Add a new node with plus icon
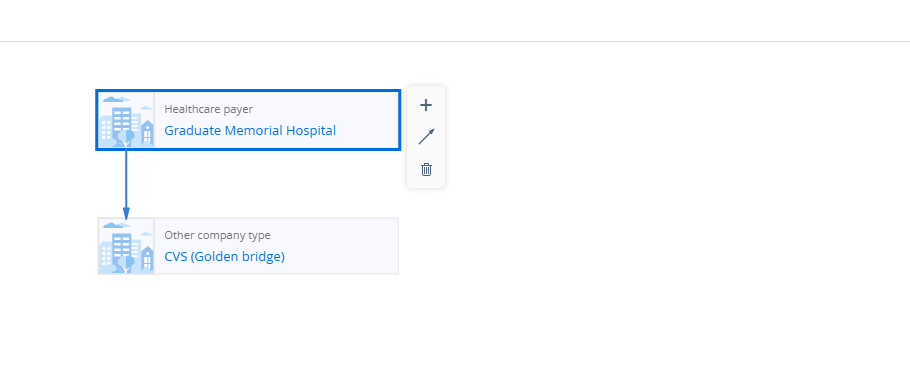This screenshot has width=910, height=387. coord(426,105)
